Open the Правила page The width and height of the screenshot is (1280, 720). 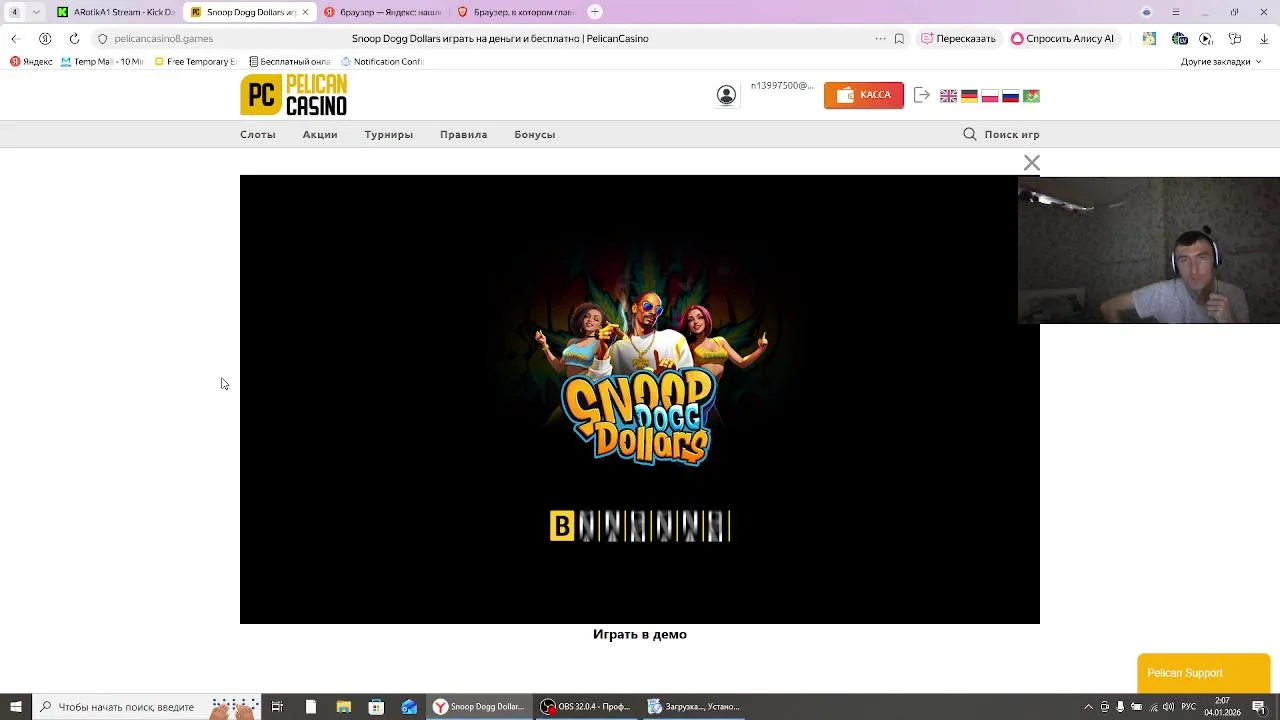pyautogui.click(x=464, y=134)
